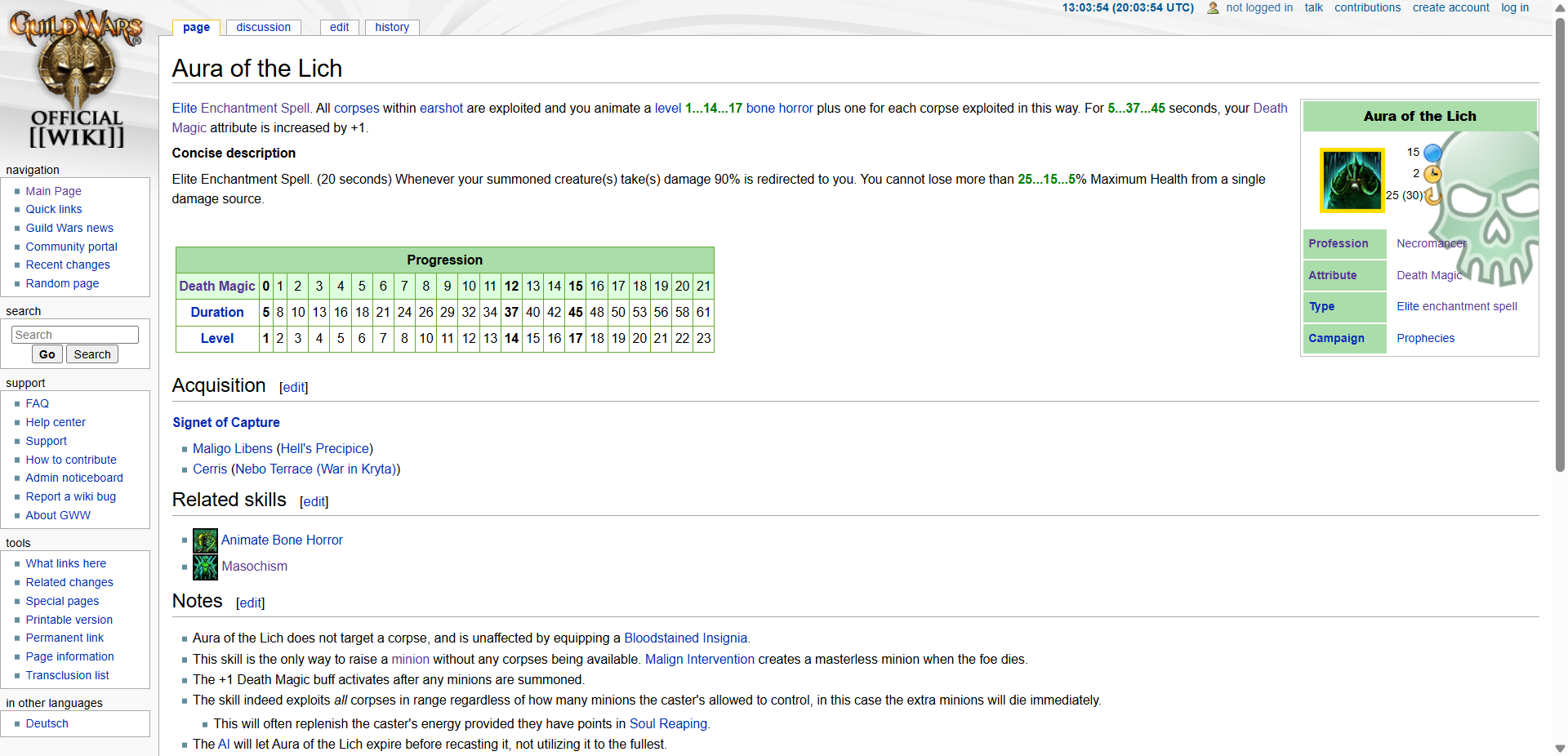Open Malign Intervention link
The image size is (1568, 756).
(x=700, y=659)
